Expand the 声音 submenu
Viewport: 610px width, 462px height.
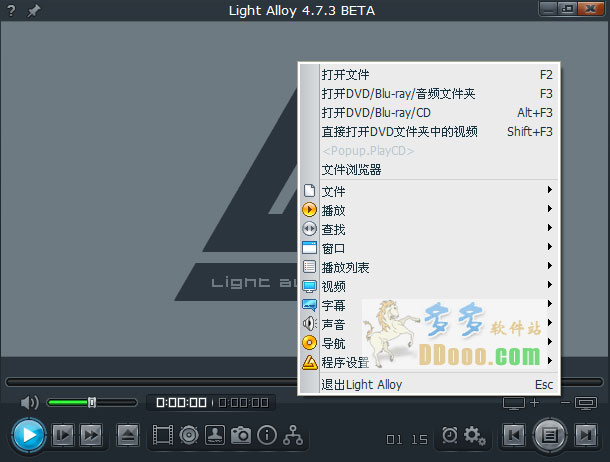coord(429,324)
